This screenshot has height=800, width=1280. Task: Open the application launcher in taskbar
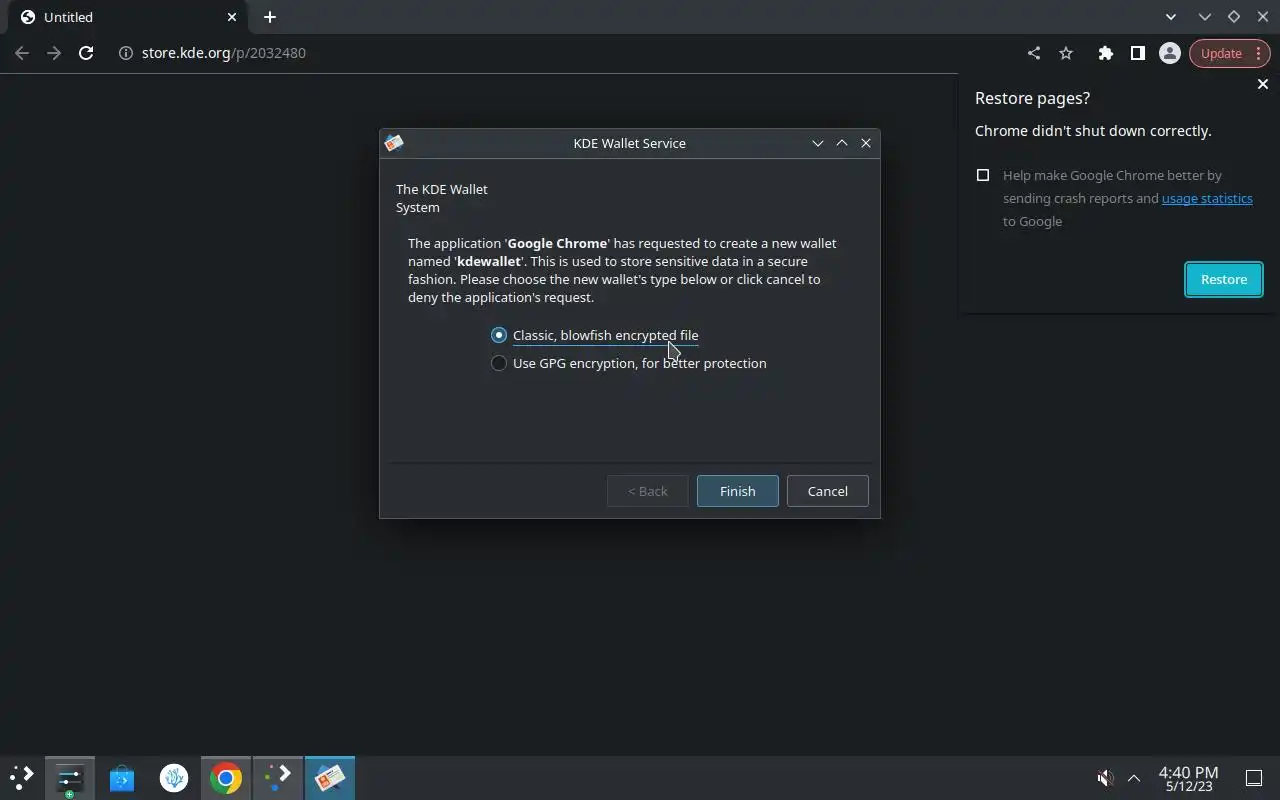pos(22,778)
